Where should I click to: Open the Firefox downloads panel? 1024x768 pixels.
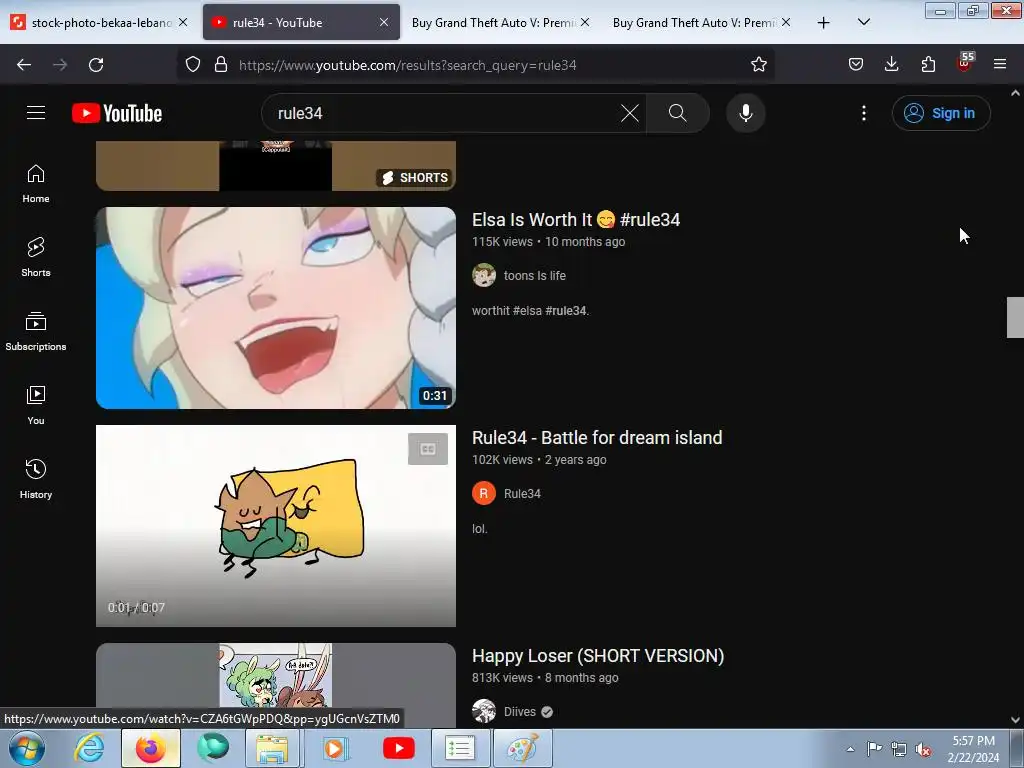tap(891, 65)
